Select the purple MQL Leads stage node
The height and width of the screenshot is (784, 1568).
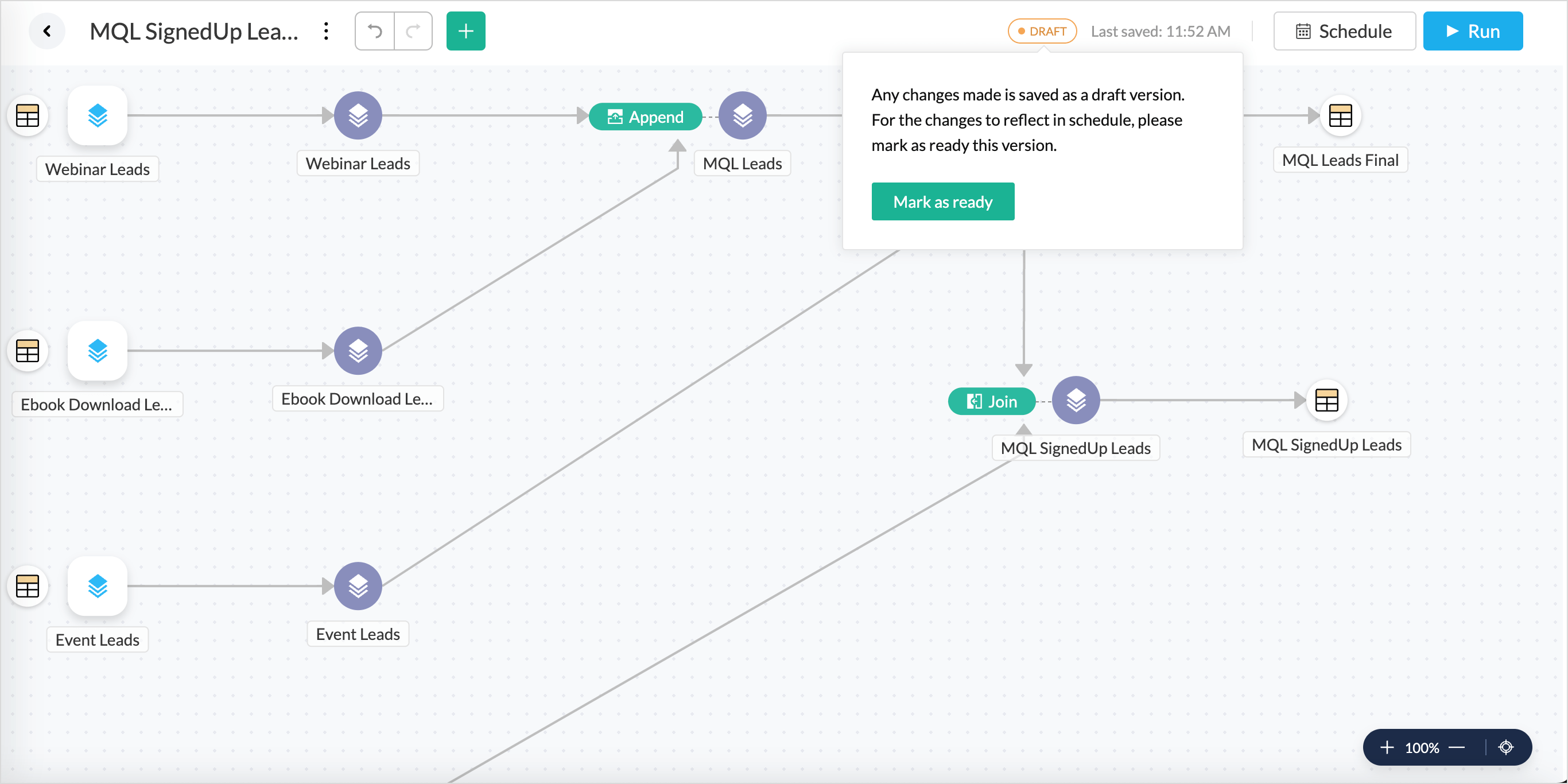(742, 116)
